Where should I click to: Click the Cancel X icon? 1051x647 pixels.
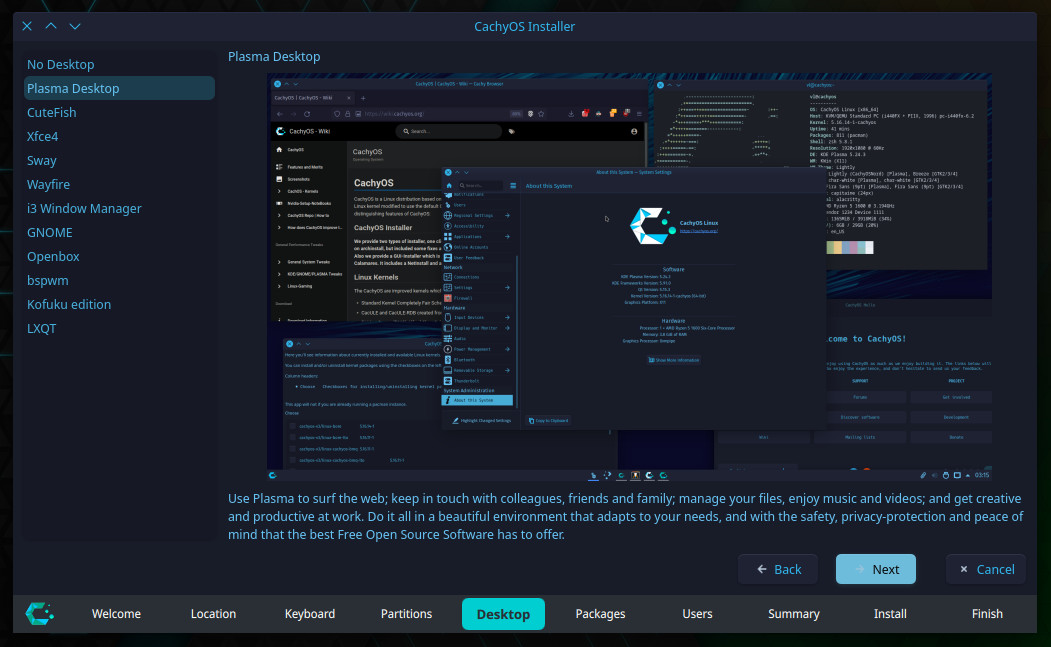point(964,569)
